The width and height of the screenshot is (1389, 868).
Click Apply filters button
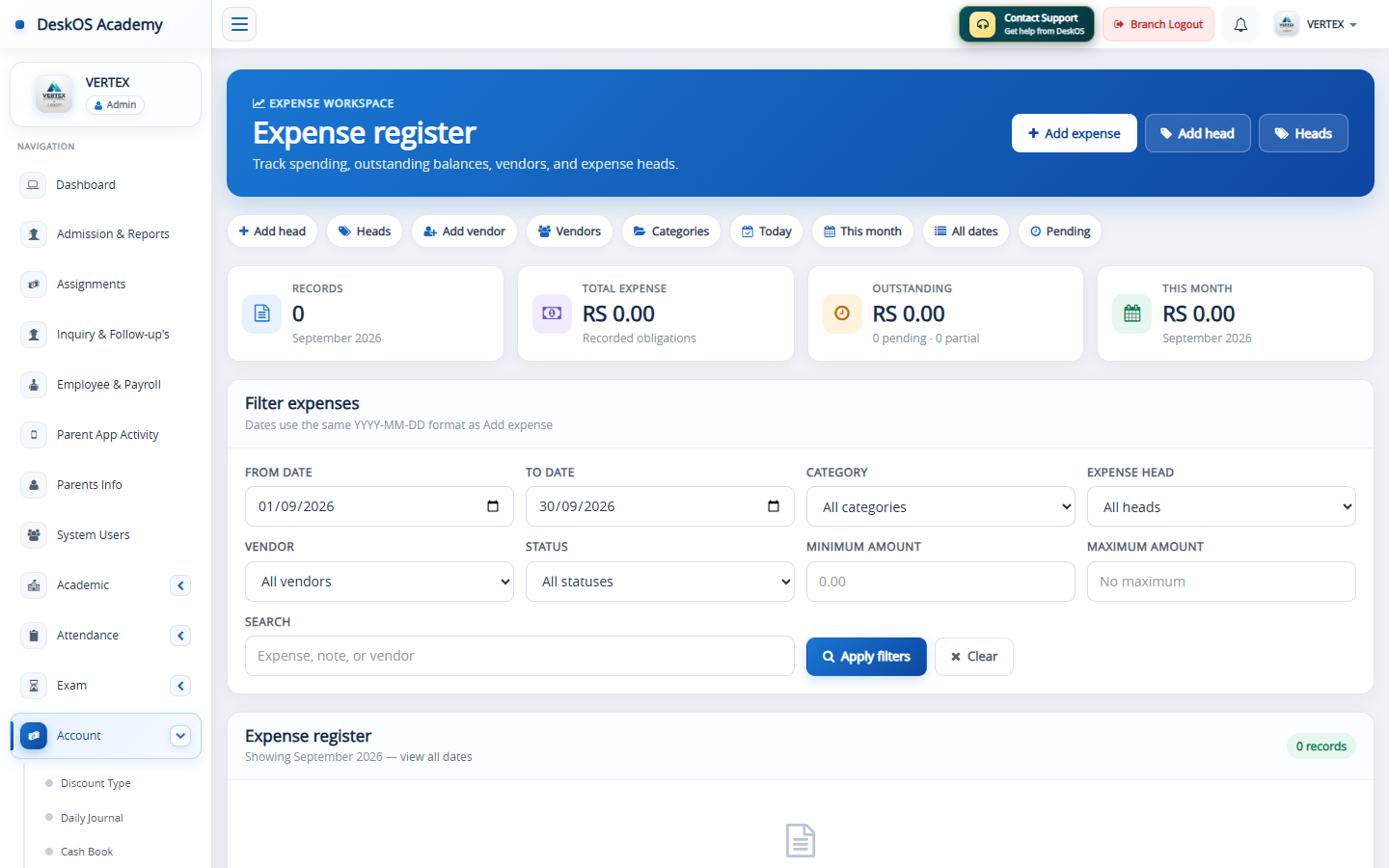[x=866, y=657]
